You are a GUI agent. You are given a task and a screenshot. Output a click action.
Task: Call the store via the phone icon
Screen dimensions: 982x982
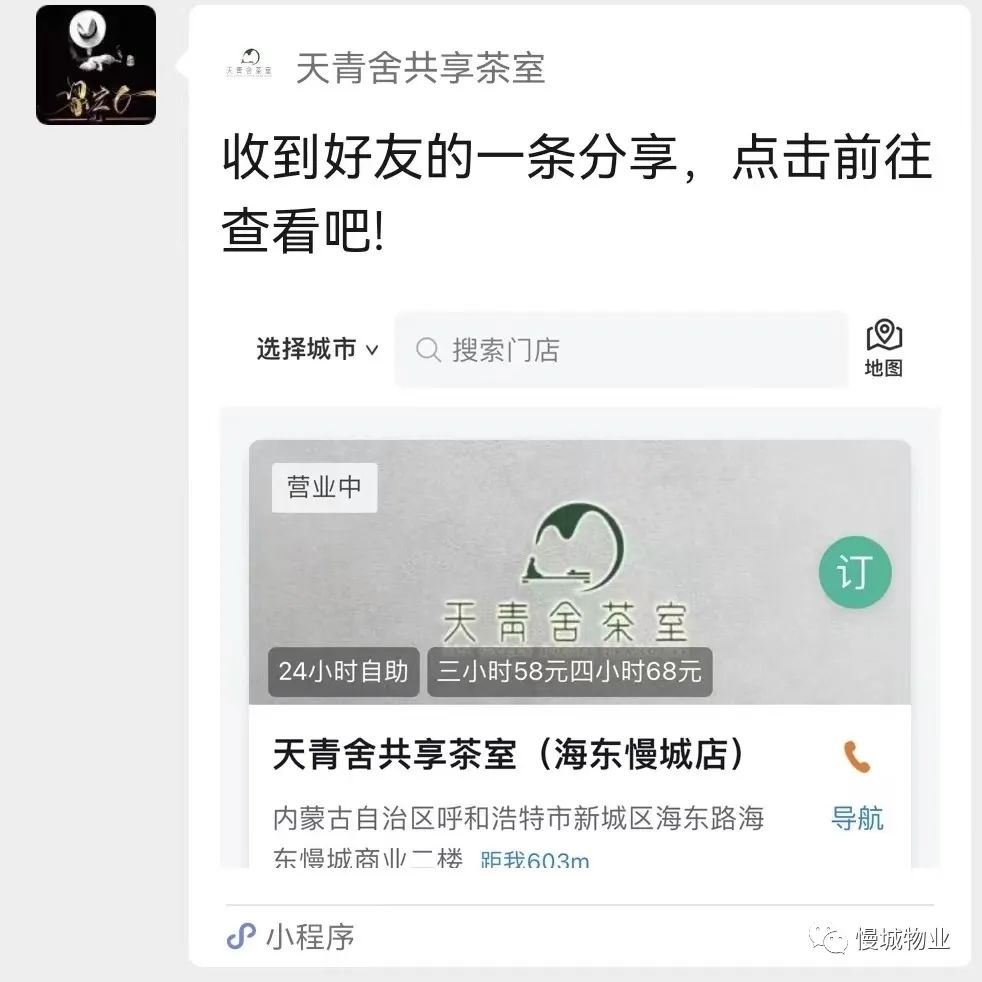click(856, 757)
